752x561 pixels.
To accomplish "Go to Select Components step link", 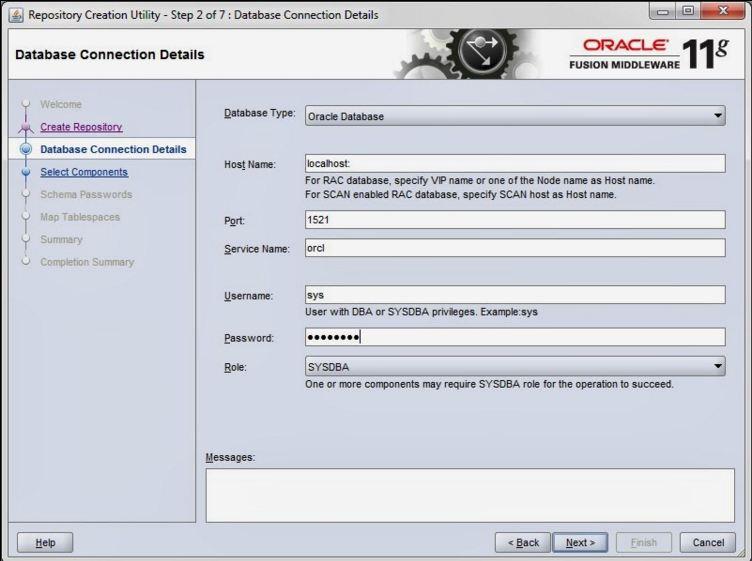I will click(84, 172).
